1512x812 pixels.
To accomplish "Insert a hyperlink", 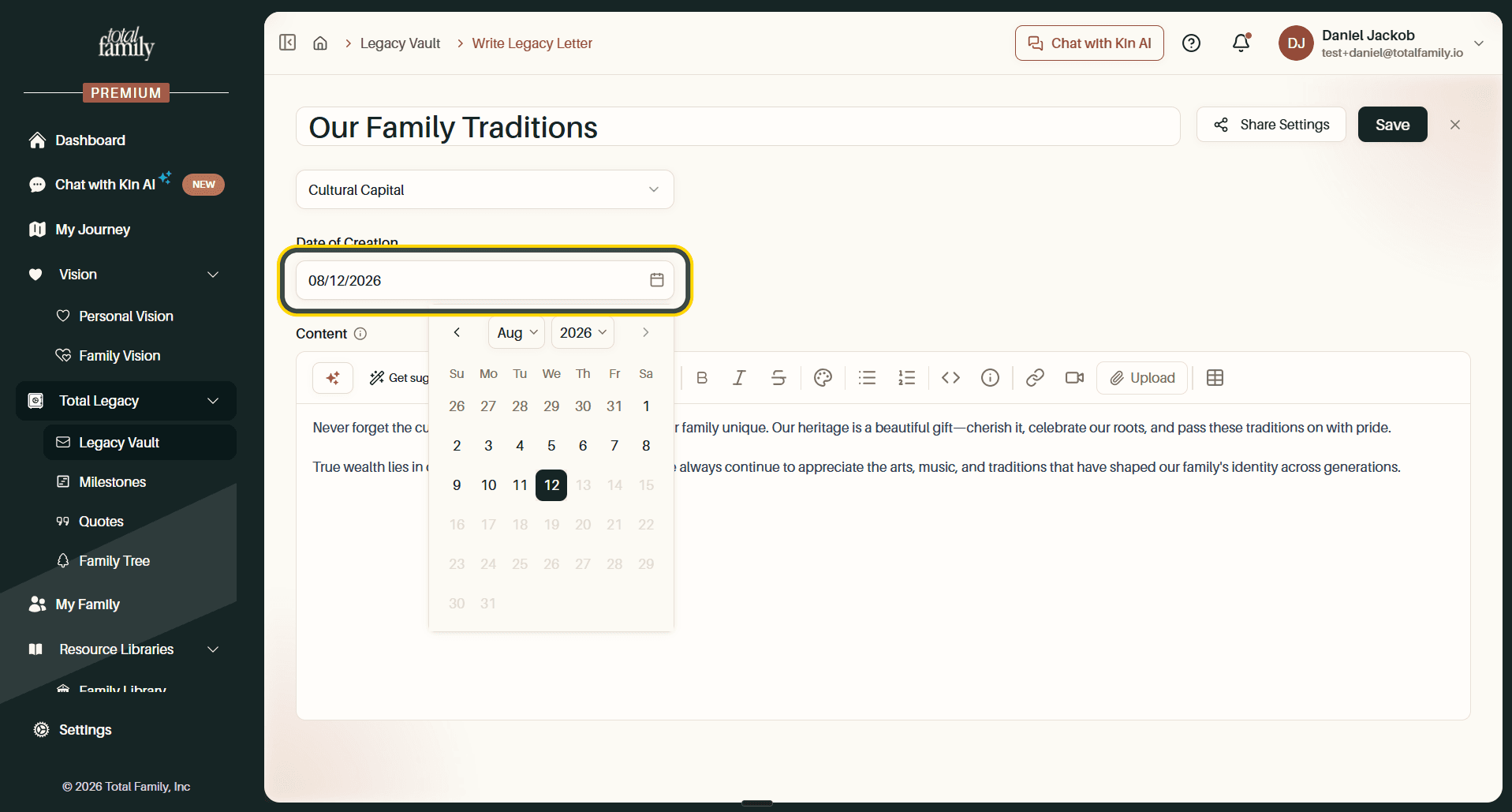I will click(1035, 378).
